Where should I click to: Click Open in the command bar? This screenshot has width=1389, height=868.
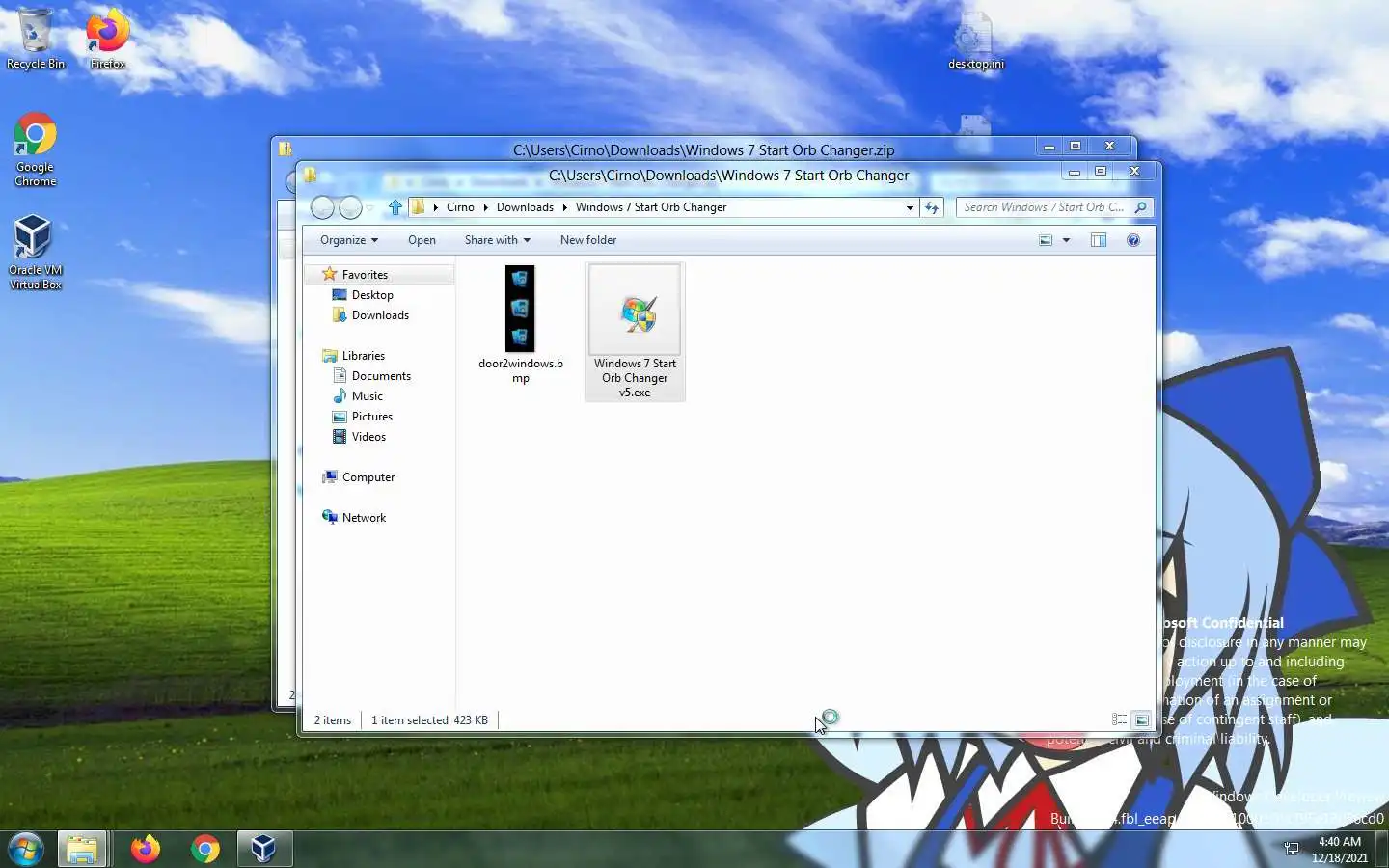tap(422, 240)
